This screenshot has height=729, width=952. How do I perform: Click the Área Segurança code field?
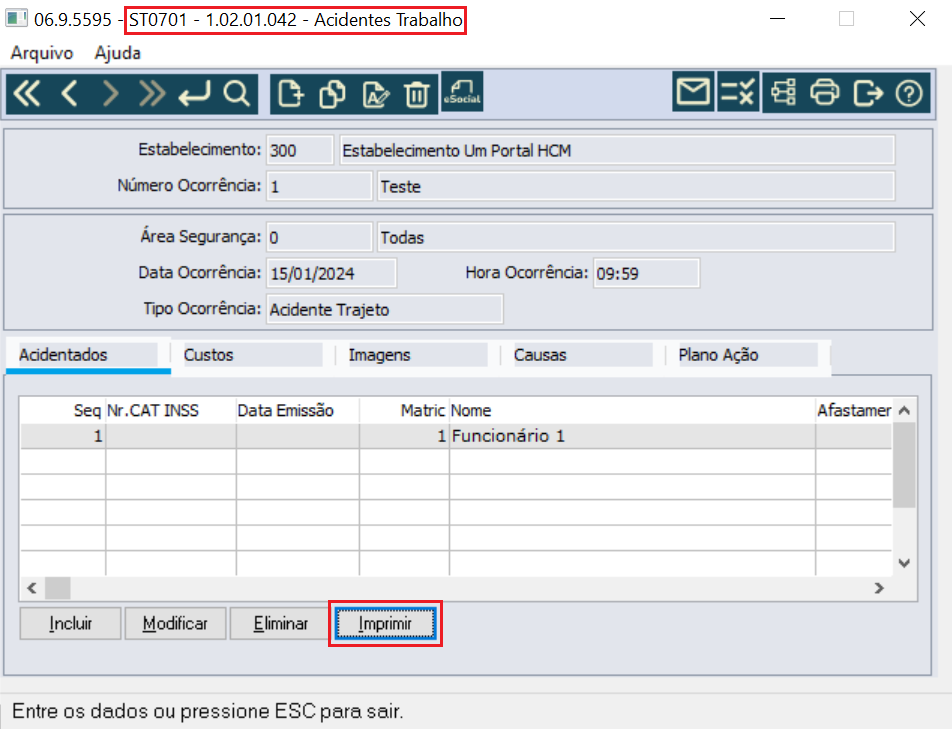pos(319,237)
